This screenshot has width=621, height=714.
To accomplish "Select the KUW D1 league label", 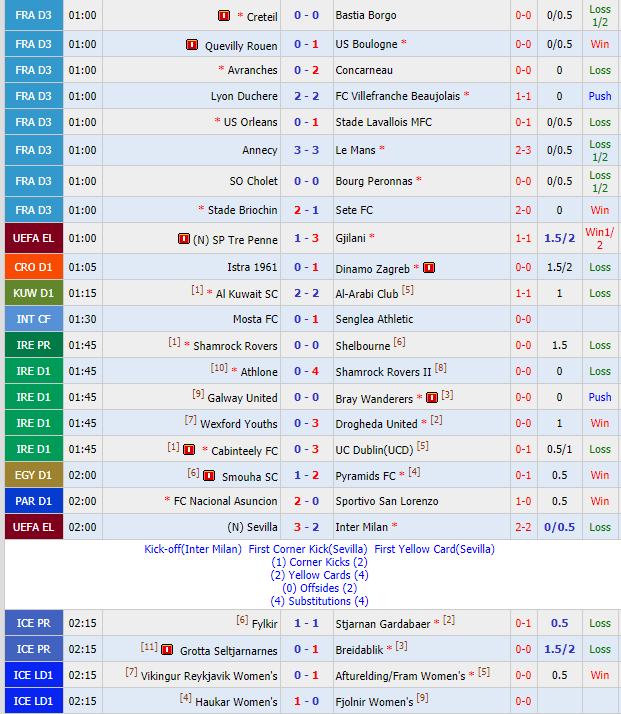I will click(x=34, y=293).
